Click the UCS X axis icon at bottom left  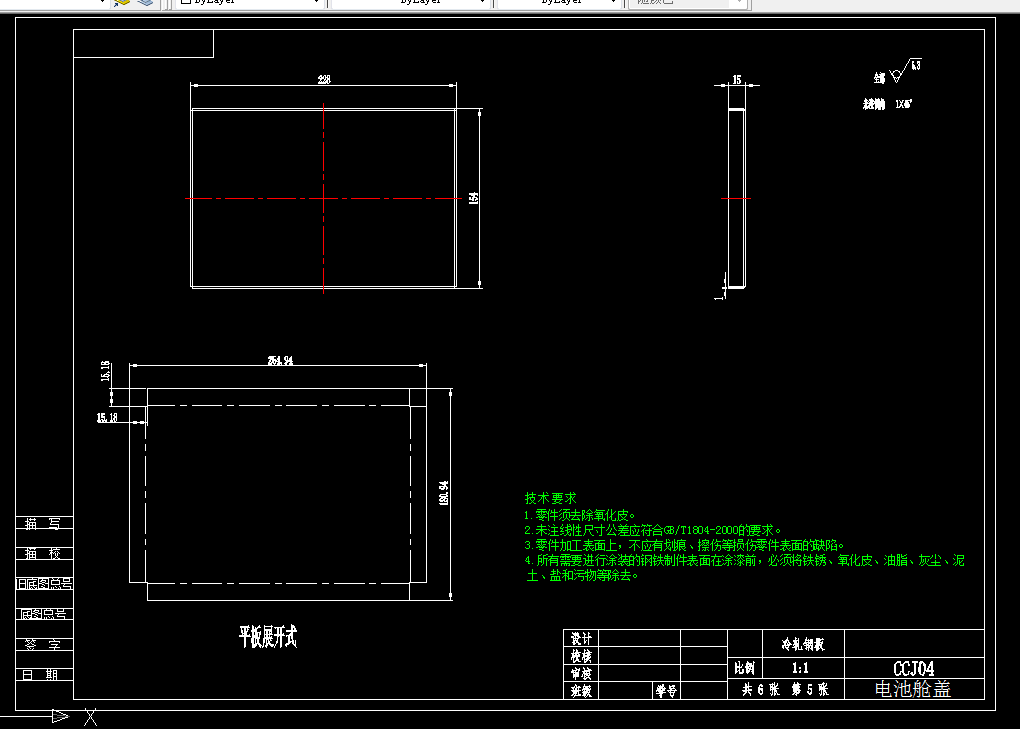point(90,717)
